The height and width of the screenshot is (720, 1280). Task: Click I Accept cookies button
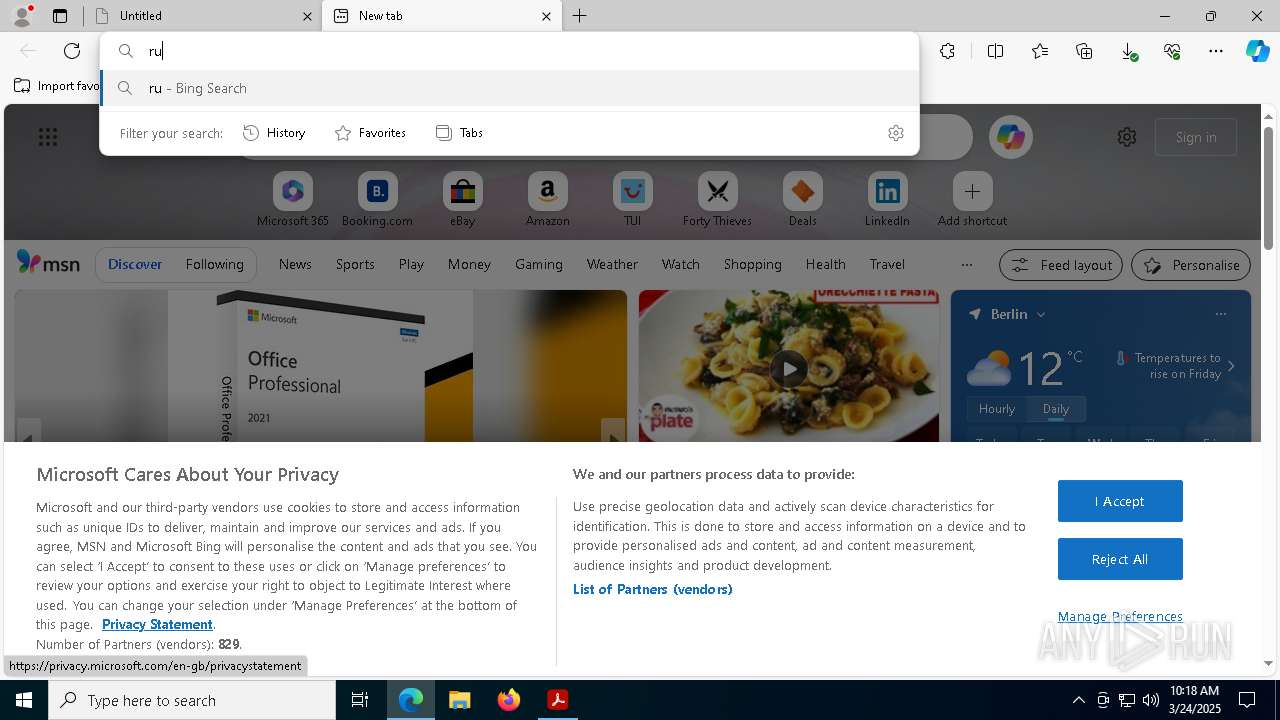(x=1120, y=501)
